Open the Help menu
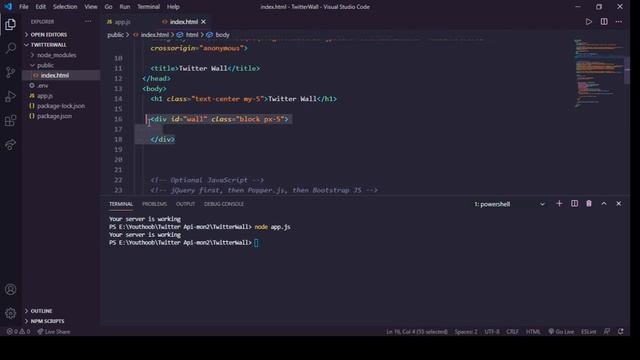This screenshot has width=640, height=360. [x=173, y=7]
